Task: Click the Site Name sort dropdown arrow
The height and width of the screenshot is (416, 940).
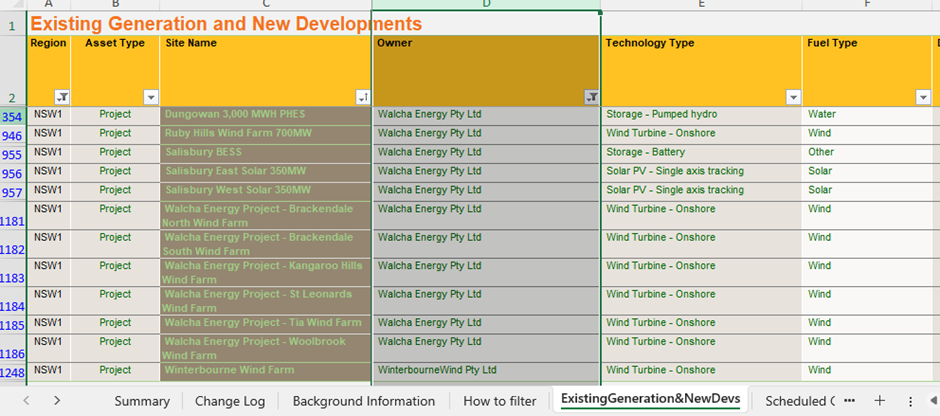Action: pyautogui.click(x=362, y=97)
